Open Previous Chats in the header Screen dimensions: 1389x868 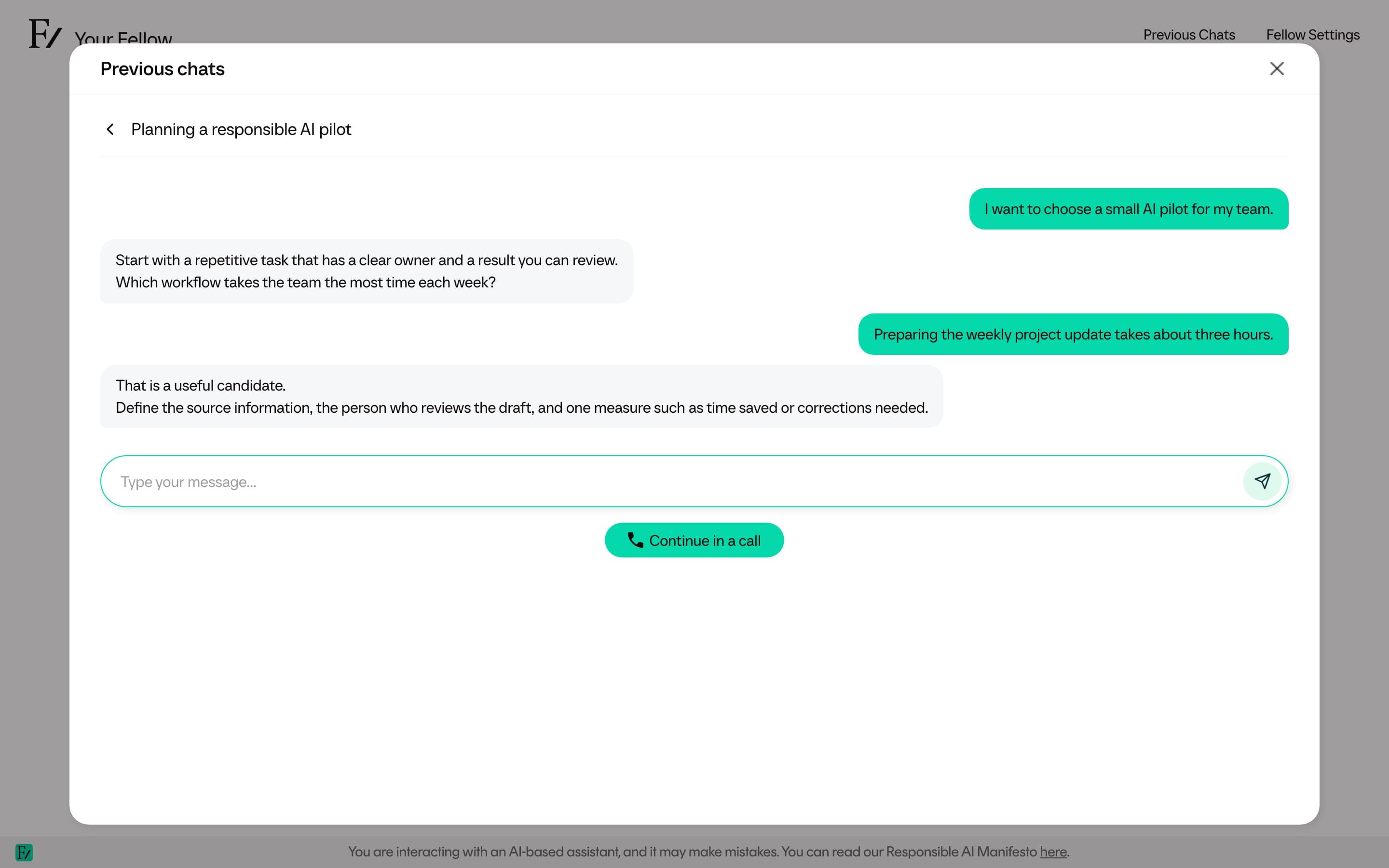click(1189, 35)
